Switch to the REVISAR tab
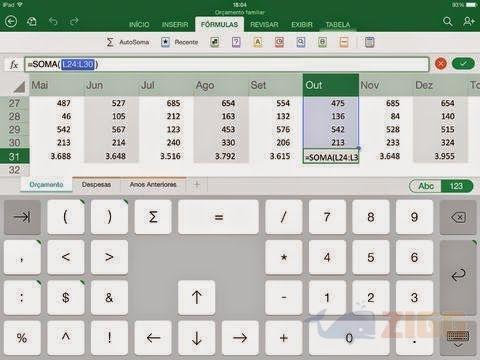480x360 pixels. pos(264,25)
